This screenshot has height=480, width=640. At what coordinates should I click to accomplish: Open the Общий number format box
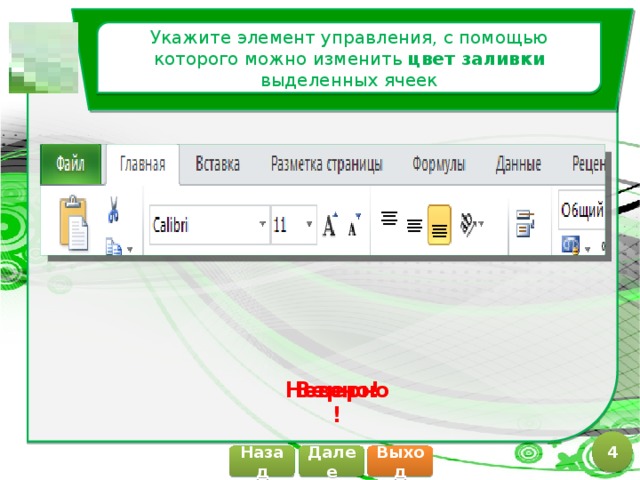tap(582, 210)
